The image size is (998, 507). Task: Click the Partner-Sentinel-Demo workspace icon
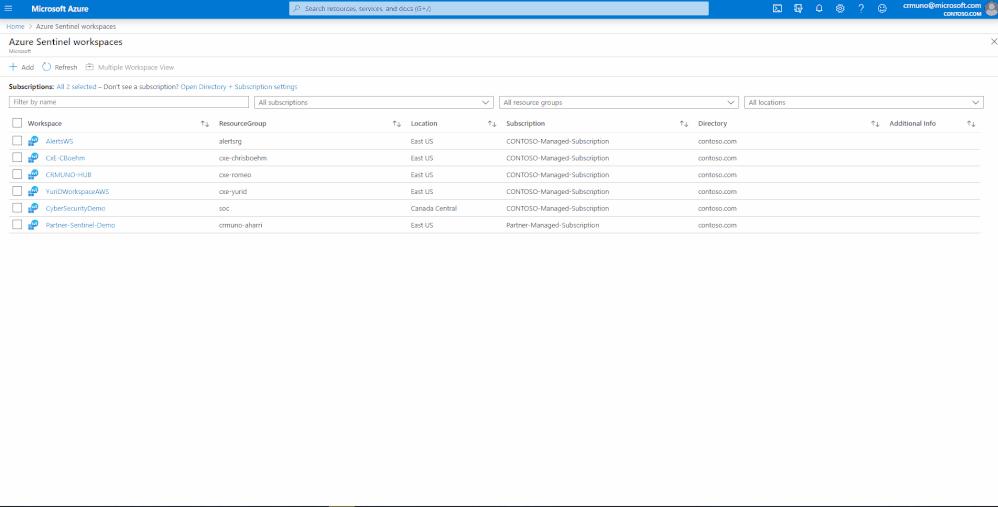tap(33, 225)
